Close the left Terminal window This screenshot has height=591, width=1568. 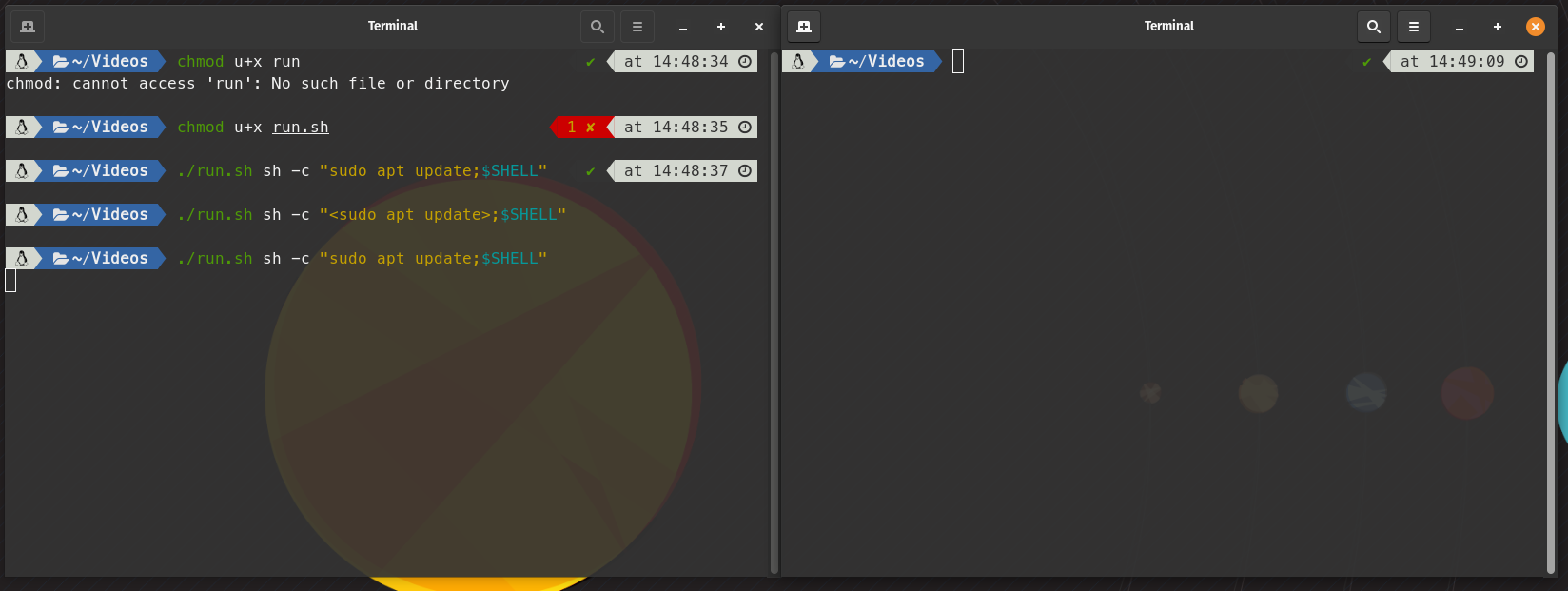pyautogui.click(x=759, y=27)
